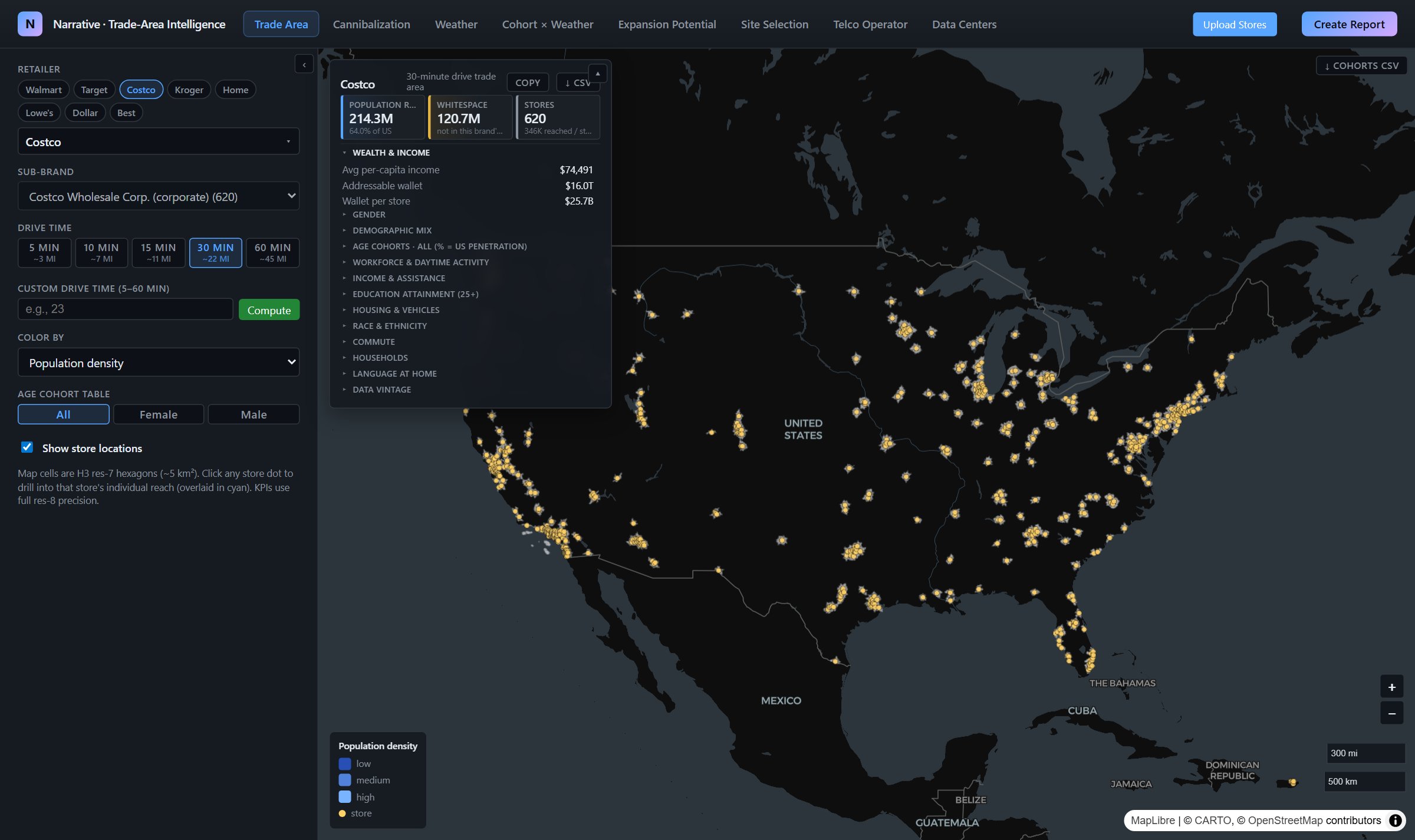Screen dimensions: 1415x840
Task: Switch age cohort table to Male
Action: pyautogui.click(x=254, y=414)
